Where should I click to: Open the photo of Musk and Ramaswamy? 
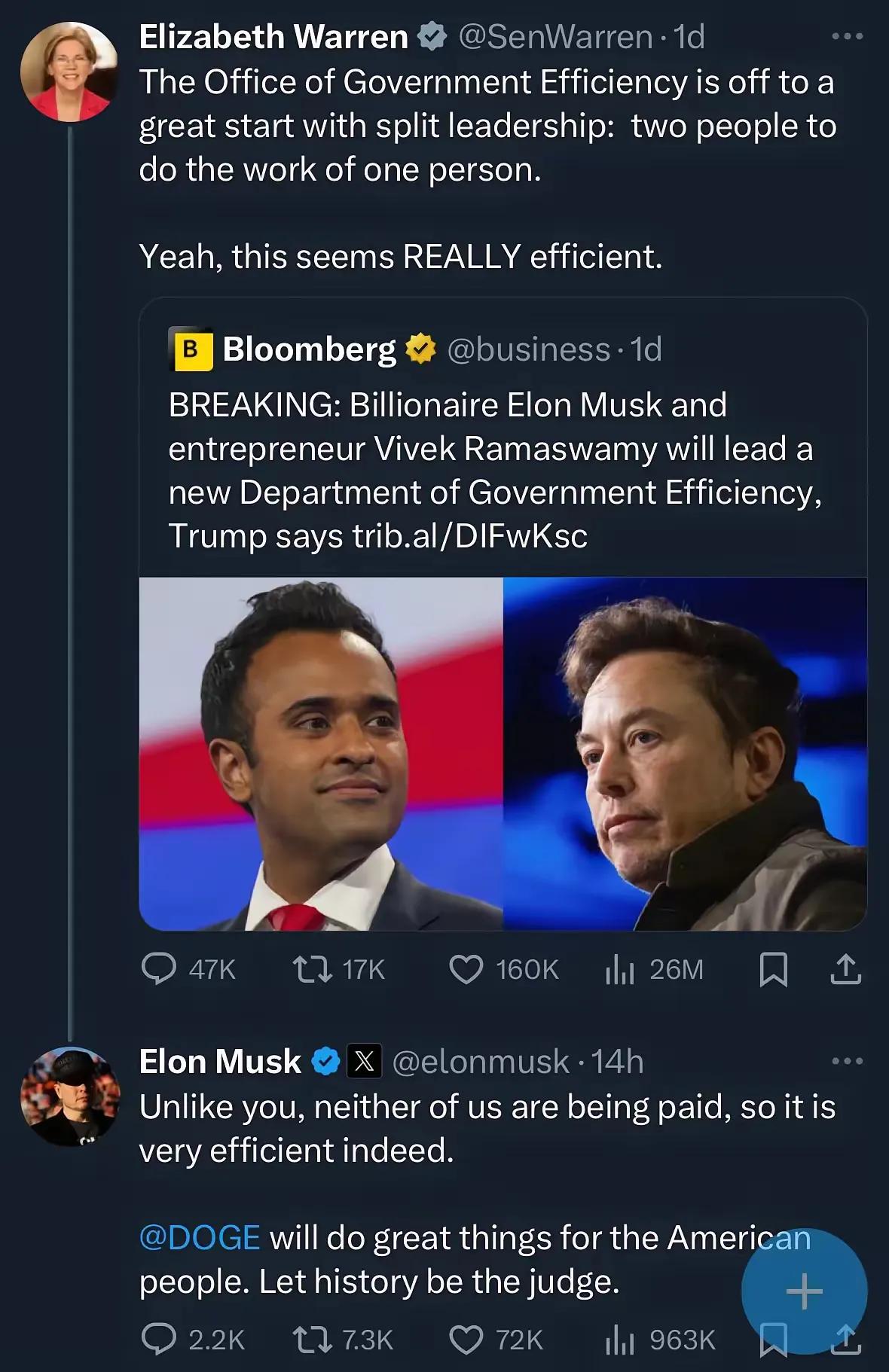pos(503,754)
